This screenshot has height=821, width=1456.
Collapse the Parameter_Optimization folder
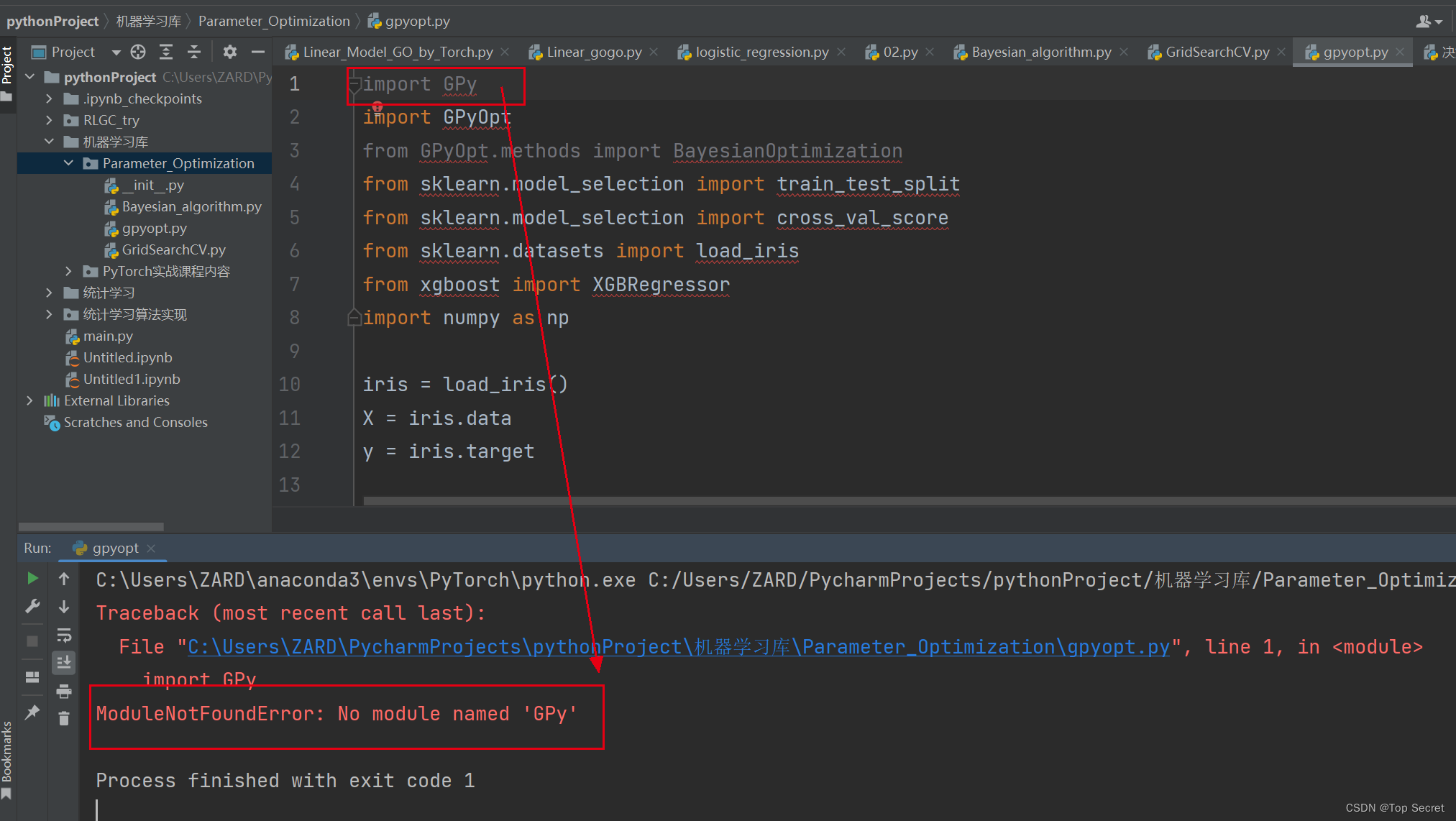pos(68,163)
